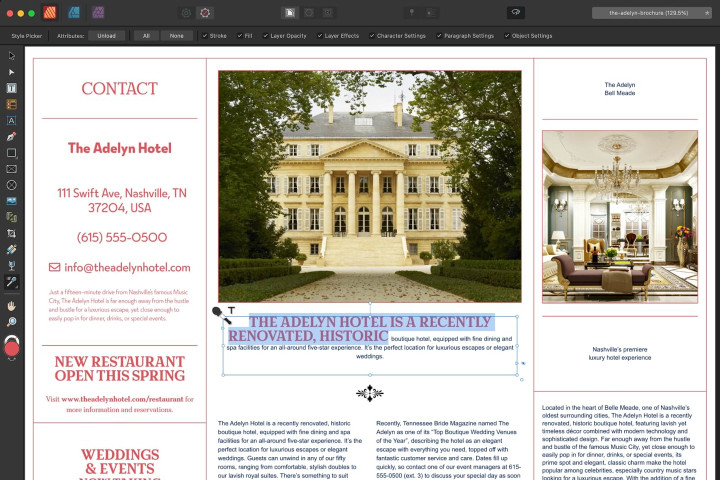The height and width of the screenshot is (480, 720).
Task: Click the third view mode icon
Action: (328, 13)
